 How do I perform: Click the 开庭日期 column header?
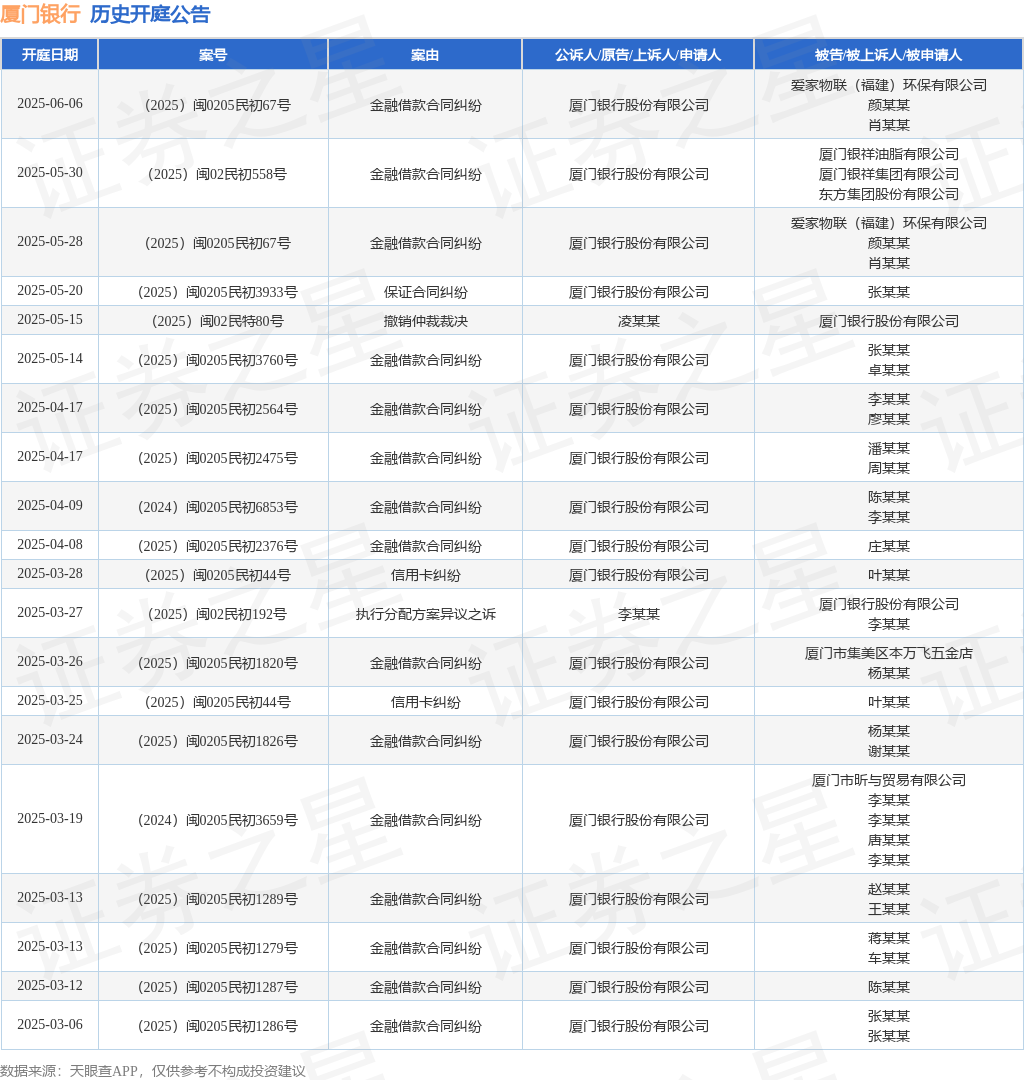pyautogui.click(x=50, y=54)
